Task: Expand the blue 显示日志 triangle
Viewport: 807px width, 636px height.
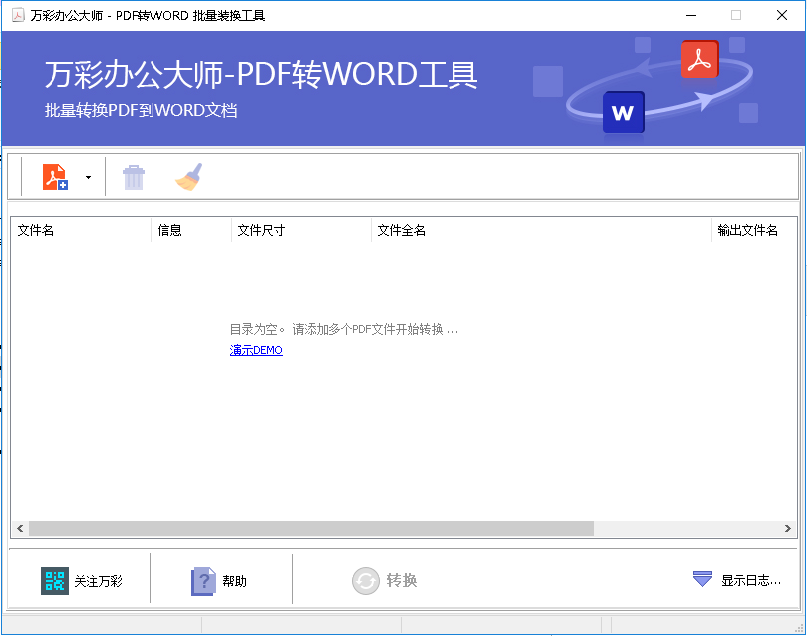Action: pos(701,578)
